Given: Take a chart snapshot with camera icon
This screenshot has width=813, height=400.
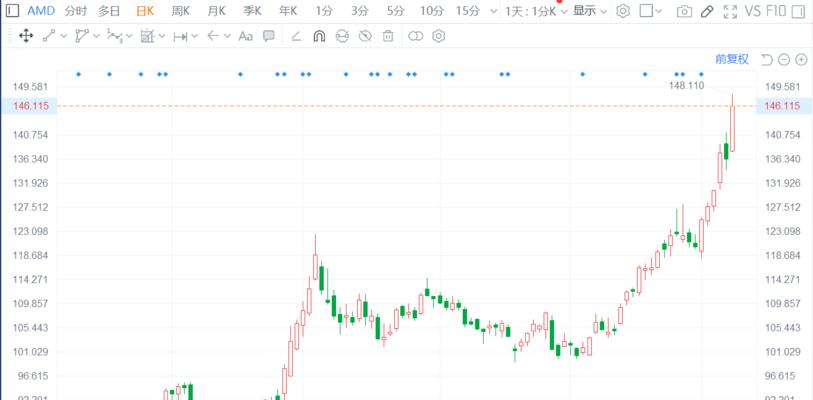Looking at the screenshot, I should 684,11.
